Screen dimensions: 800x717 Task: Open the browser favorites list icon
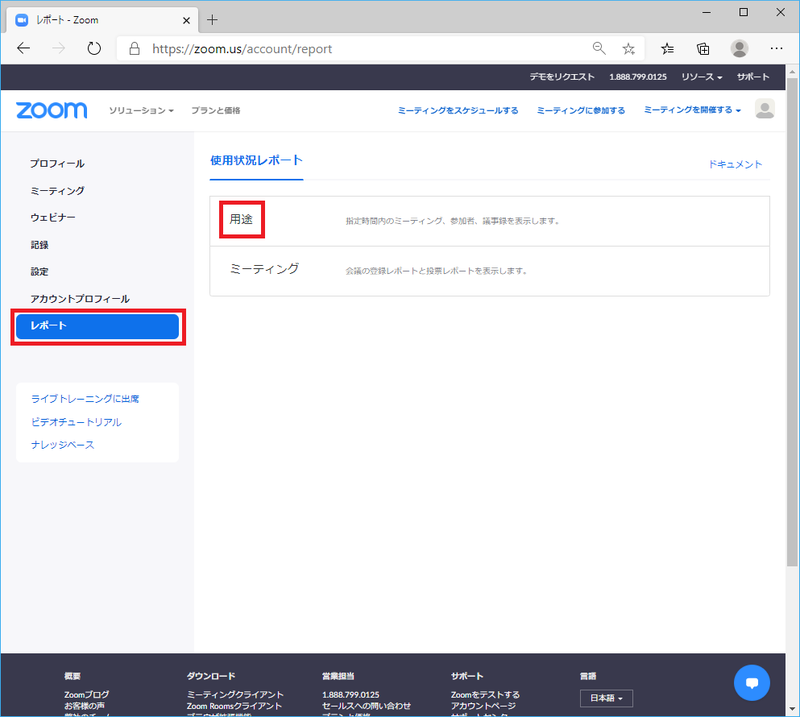click(x=667, y=48)
